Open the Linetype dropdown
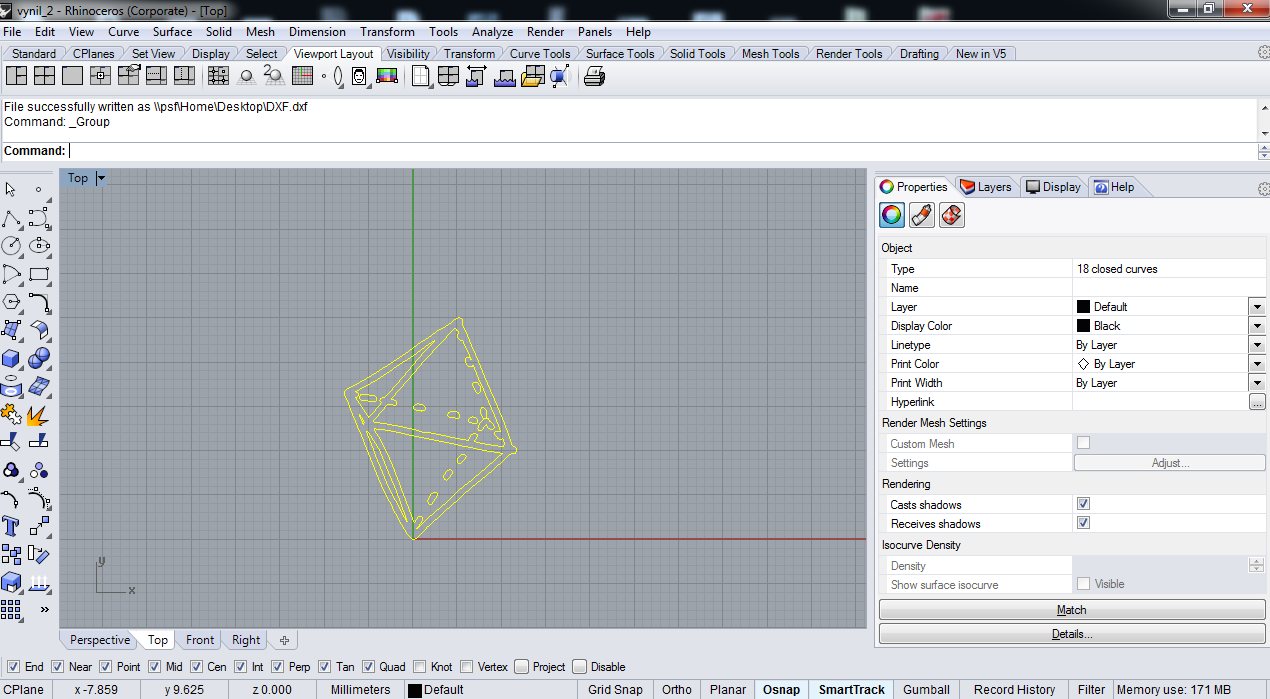 [1257, 345]
